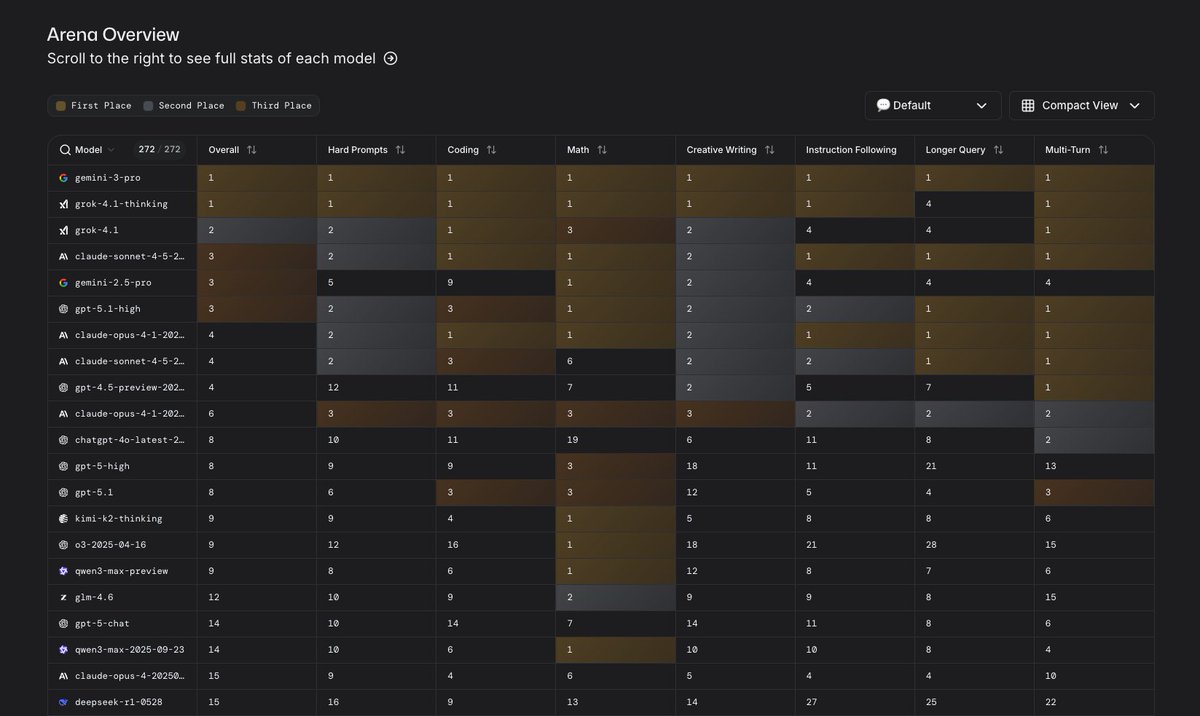Sort by Overall column arrows icon
The image size is (1200, 716).
point(252,150)
